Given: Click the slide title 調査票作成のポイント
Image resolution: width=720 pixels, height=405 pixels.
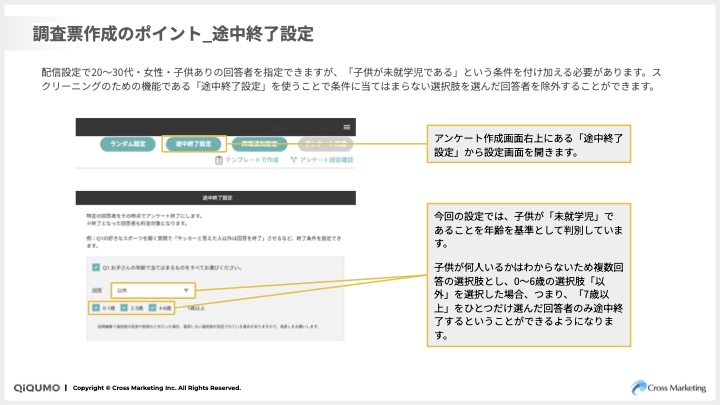Looking at the screenshot, I should pyautogui.click(x=173, y=35).
